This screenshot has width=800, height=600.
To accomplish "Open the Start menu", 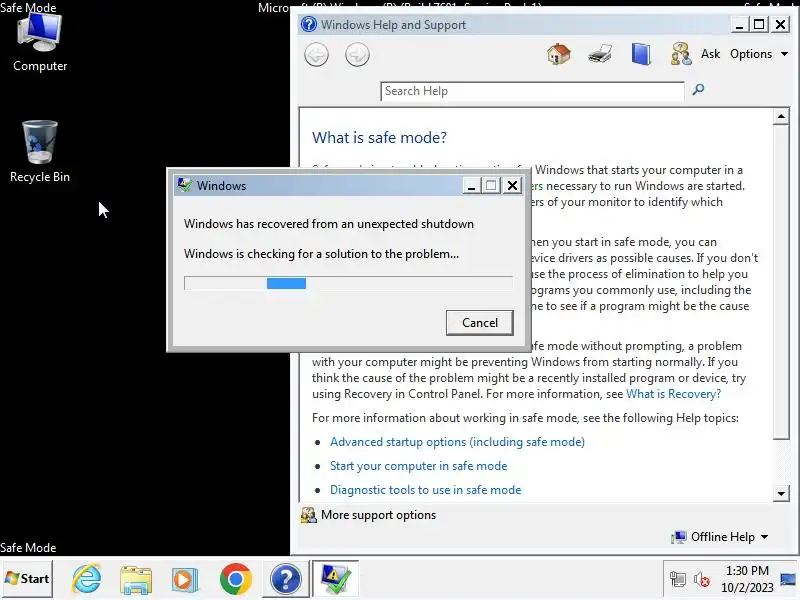I will pyautogui.click(x=27, y=579).
